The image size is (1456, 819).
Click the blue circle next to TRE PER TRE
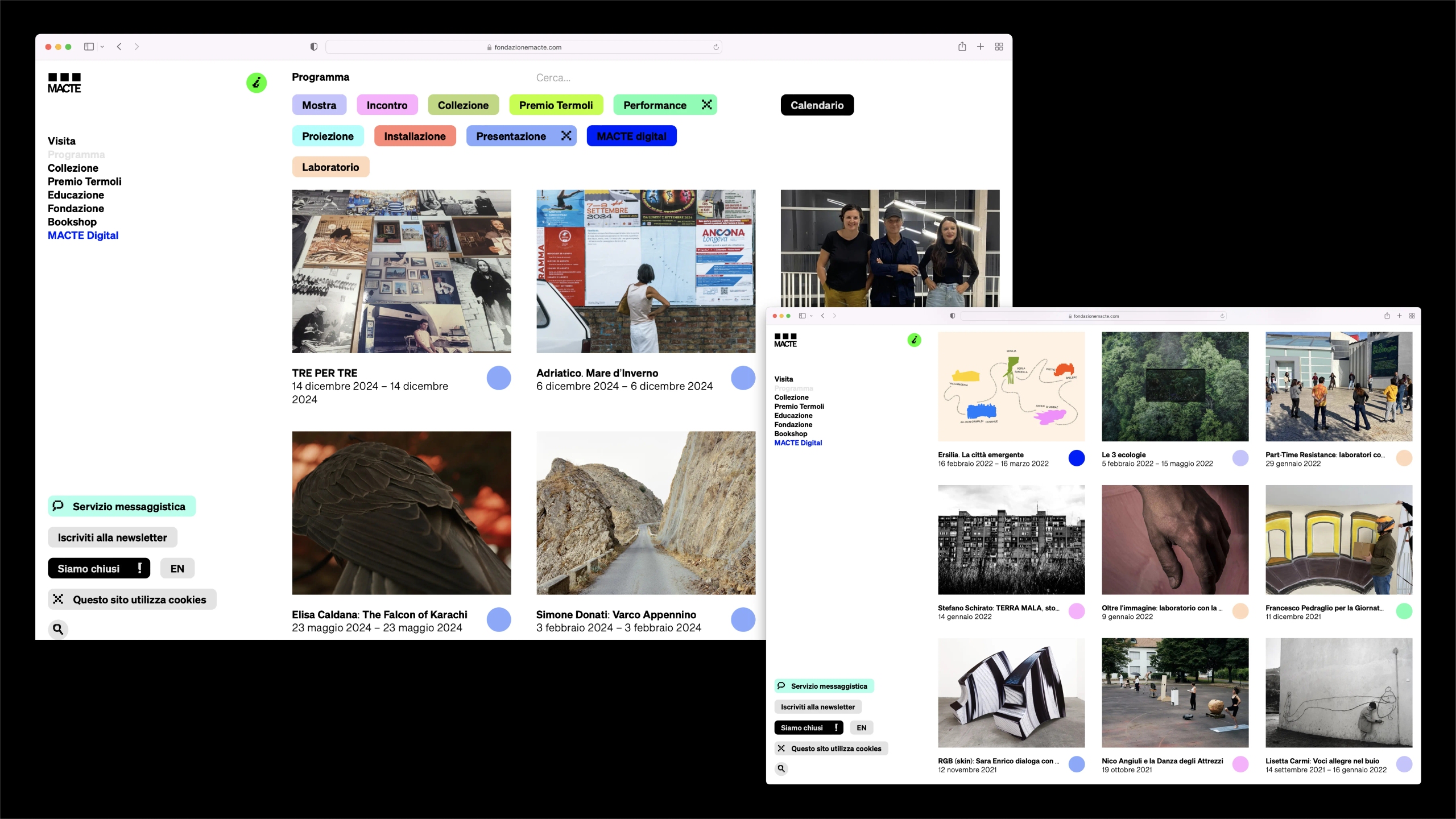(x=499, y=378)
